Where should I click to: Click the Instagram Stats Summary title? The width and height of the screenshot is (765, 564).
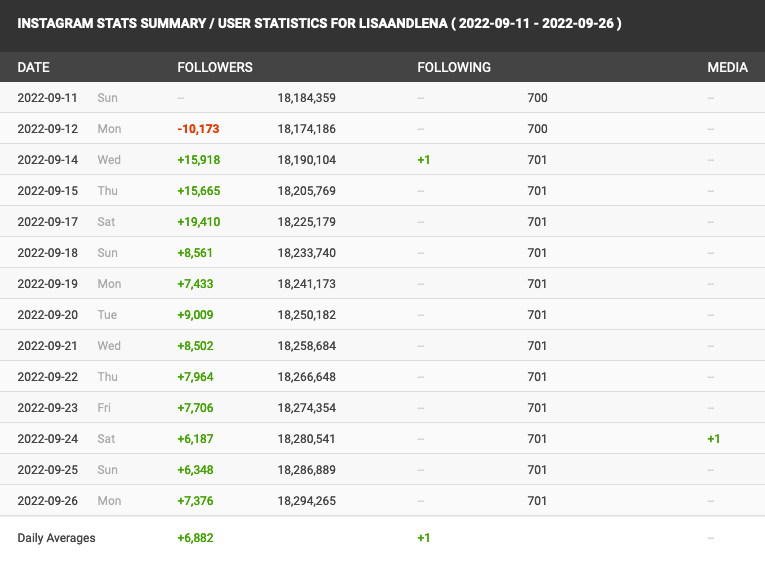point(320,23)
